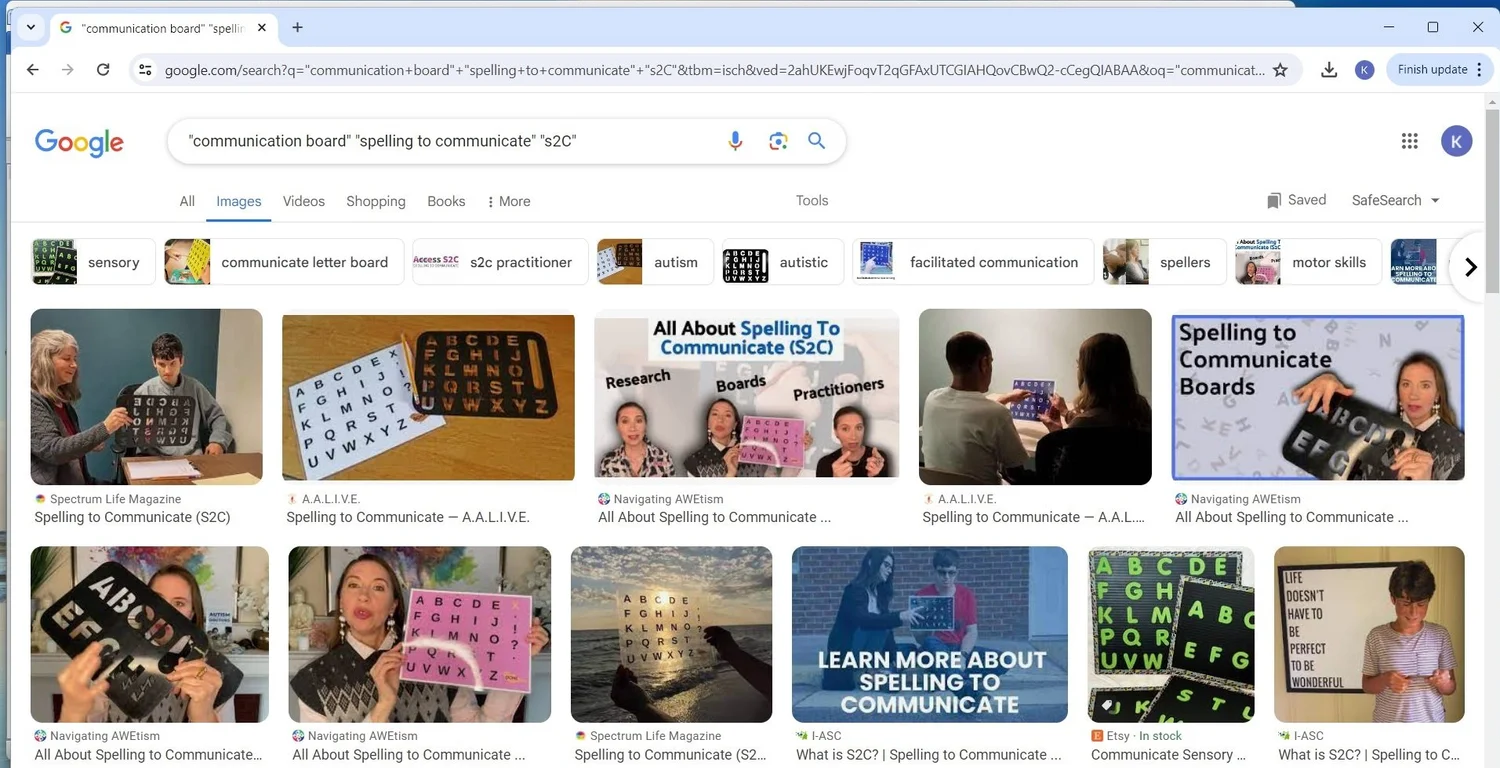Open the More search options menu
Screen dimensions: 1500x768
point(508,201)
